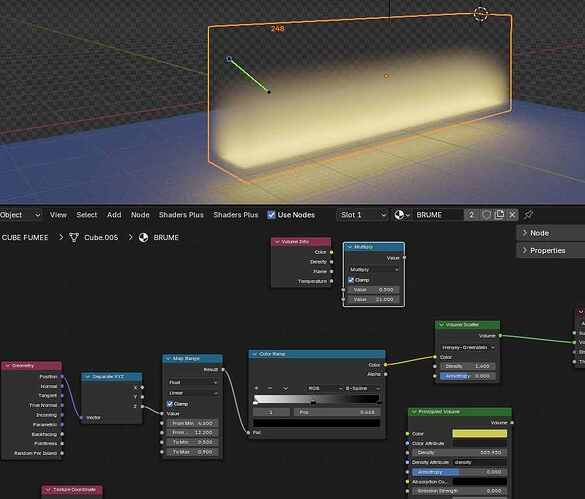
Task: Click the BRUME material sphere icon in breadcrumb
Action: (143, 237)
